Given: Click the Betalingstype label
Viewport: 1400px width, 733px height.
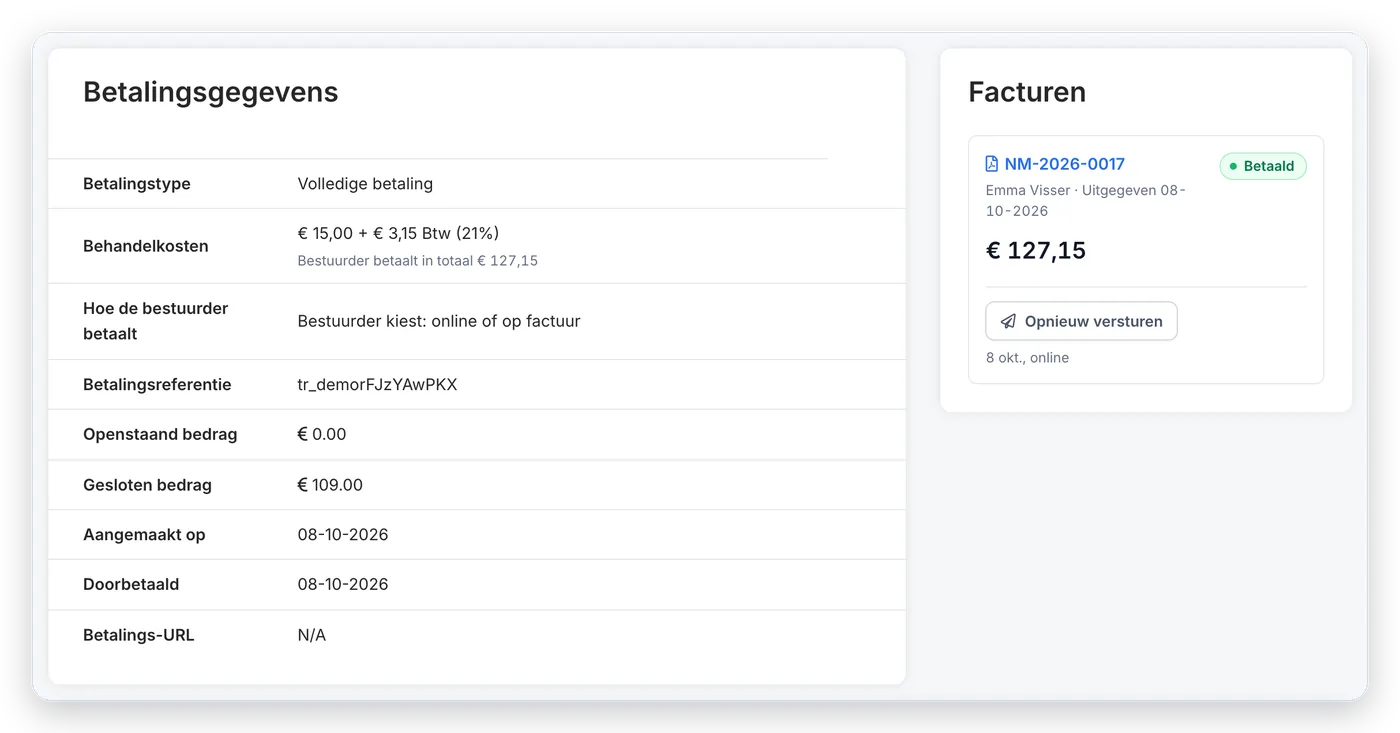Looking at the screenshot, I should (137, 184).
